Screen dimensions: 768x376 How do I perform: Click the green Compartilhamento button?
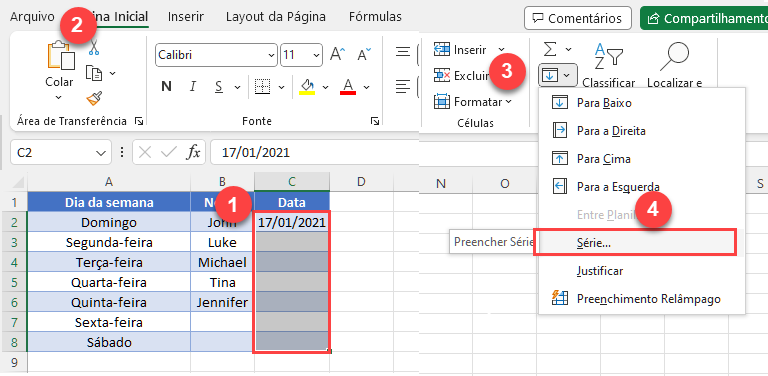tap(704, 19)
